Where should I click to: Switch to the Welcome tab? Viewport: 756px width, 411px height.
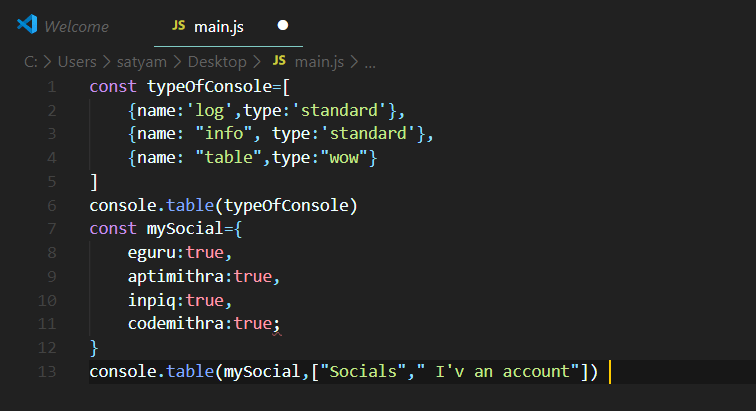coord(76,27)
